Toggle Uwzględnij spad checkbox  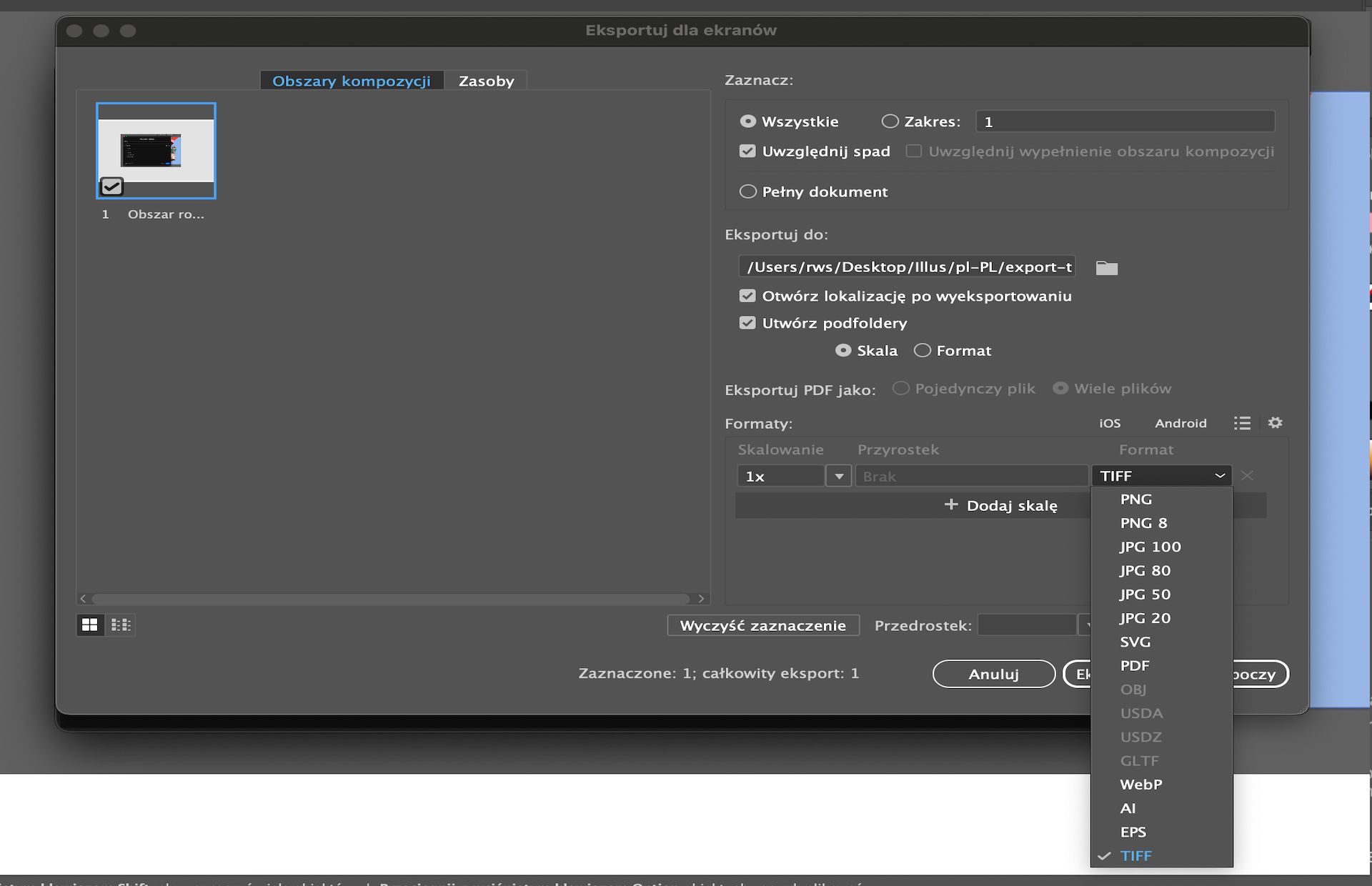coord(747,151)
